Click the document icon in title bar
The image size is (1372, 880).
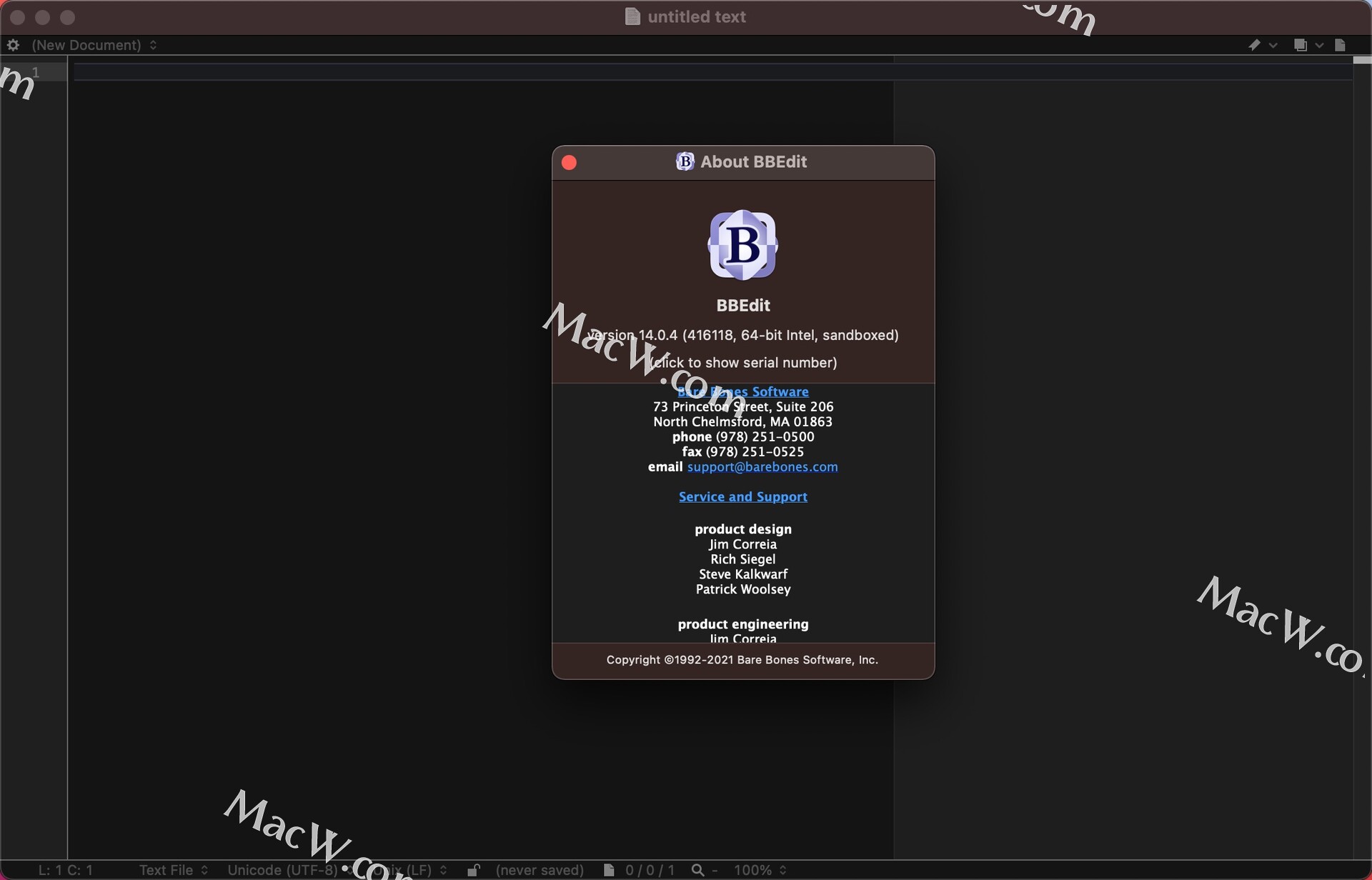click(632, 15)
